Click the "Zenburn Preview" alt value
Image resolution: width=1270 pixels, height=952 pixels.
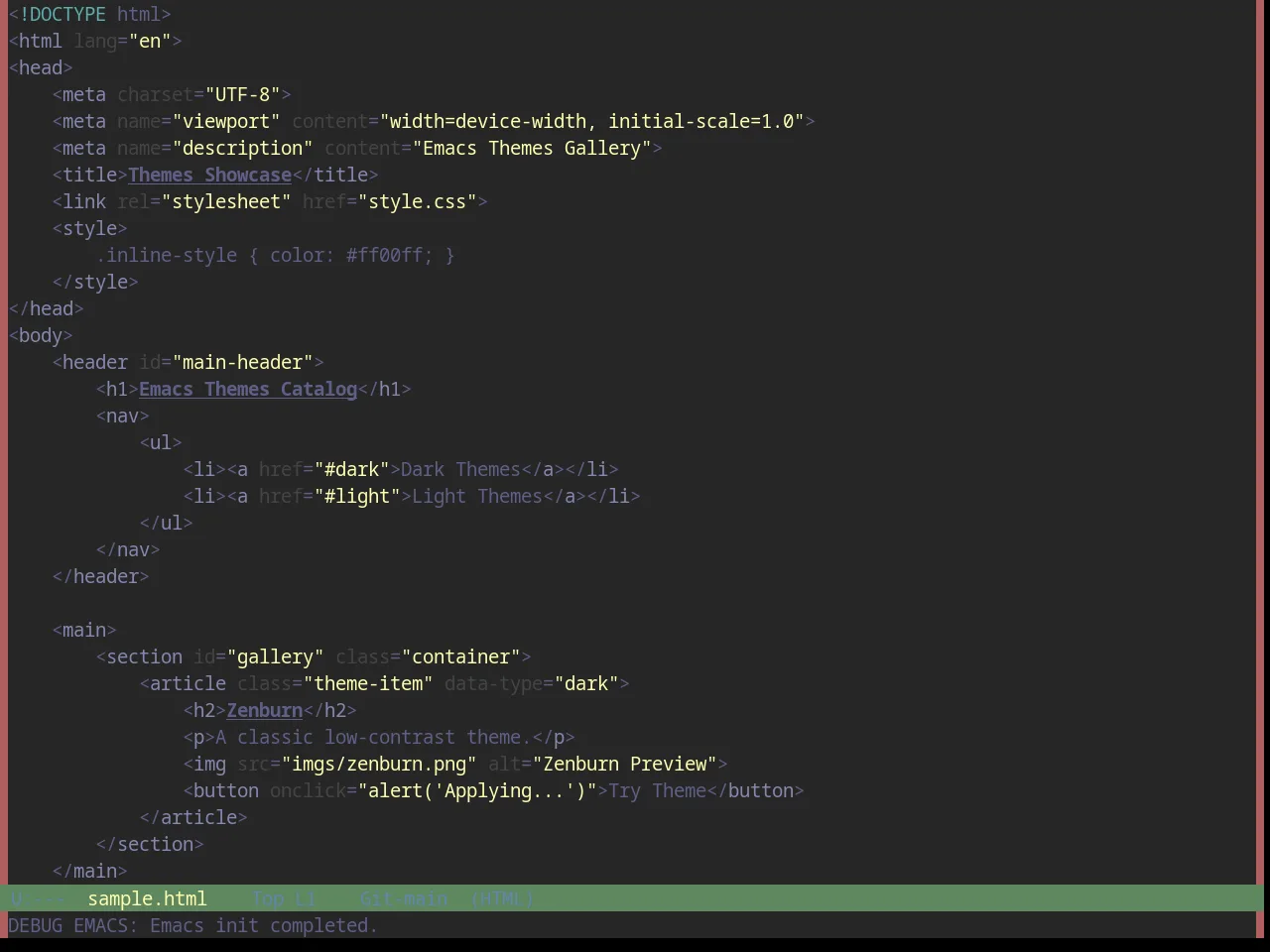point(624,764)
